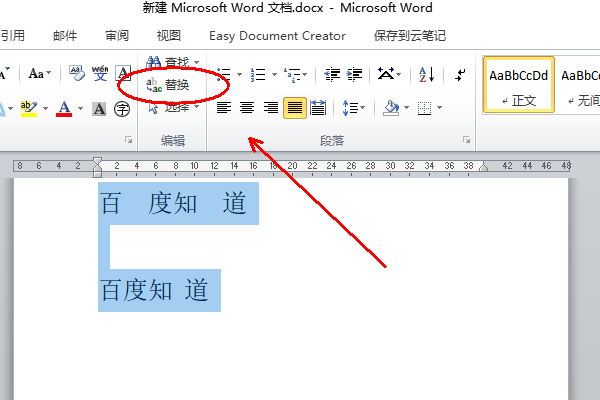This screenshot has height=400, width=600.
Task: Click the Bullets list icon
Action: [x=224, y=74]
